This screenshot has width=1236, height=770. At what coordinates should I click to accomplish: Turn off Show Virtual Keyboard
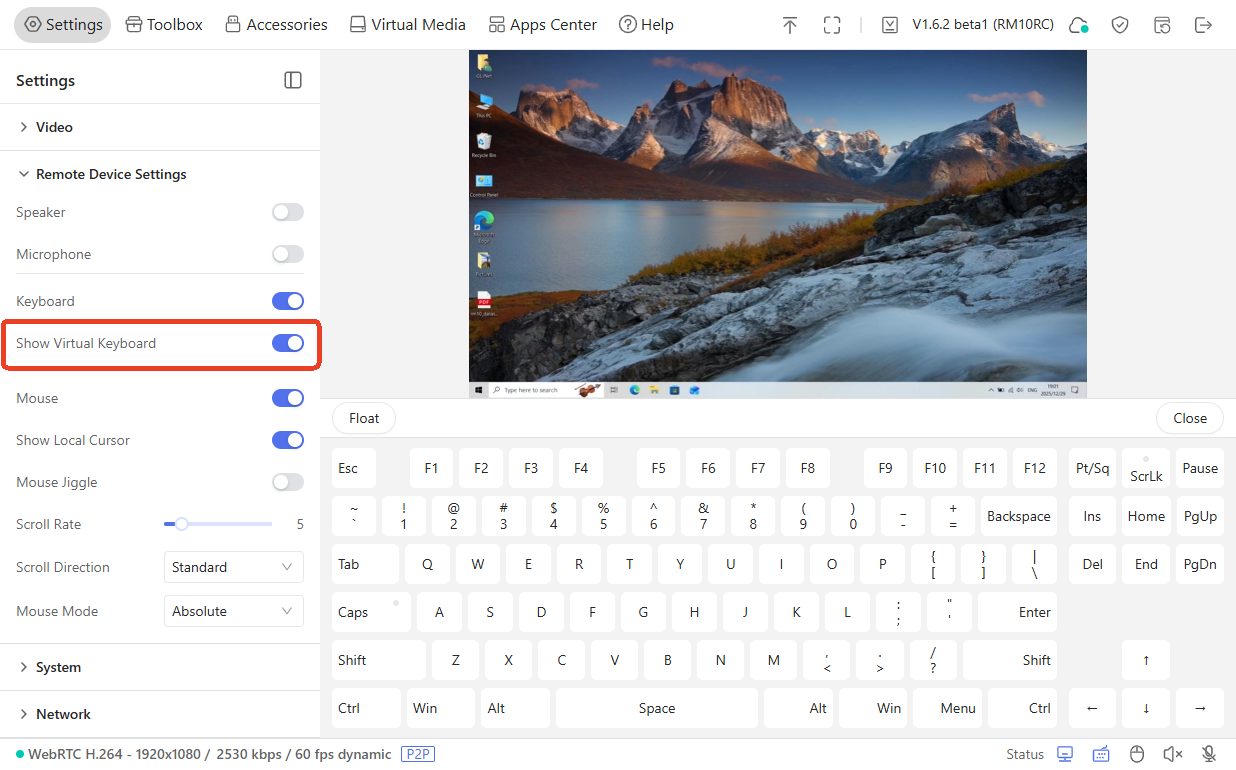point(287,343)
